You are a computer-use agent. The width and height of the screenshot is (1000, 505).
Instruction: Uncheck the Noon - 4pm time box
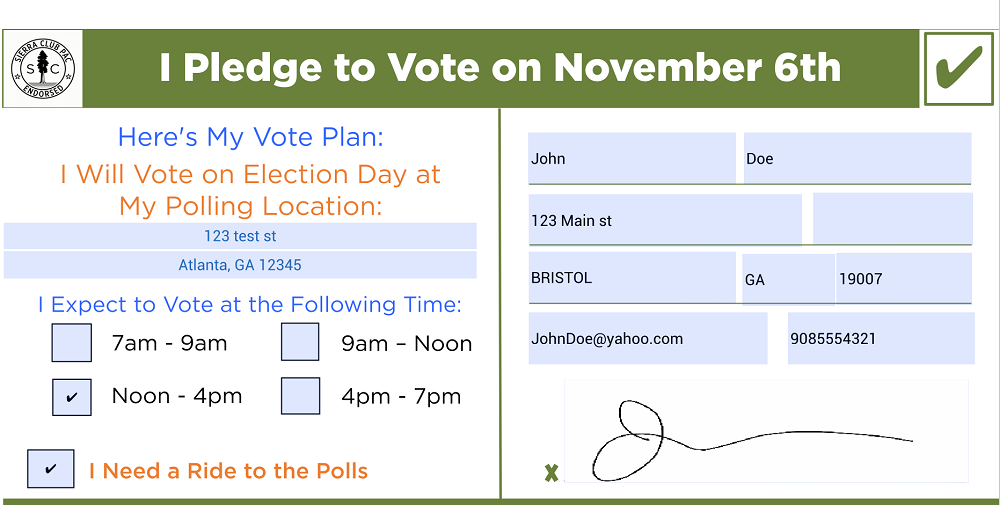[x=71, y=397]
